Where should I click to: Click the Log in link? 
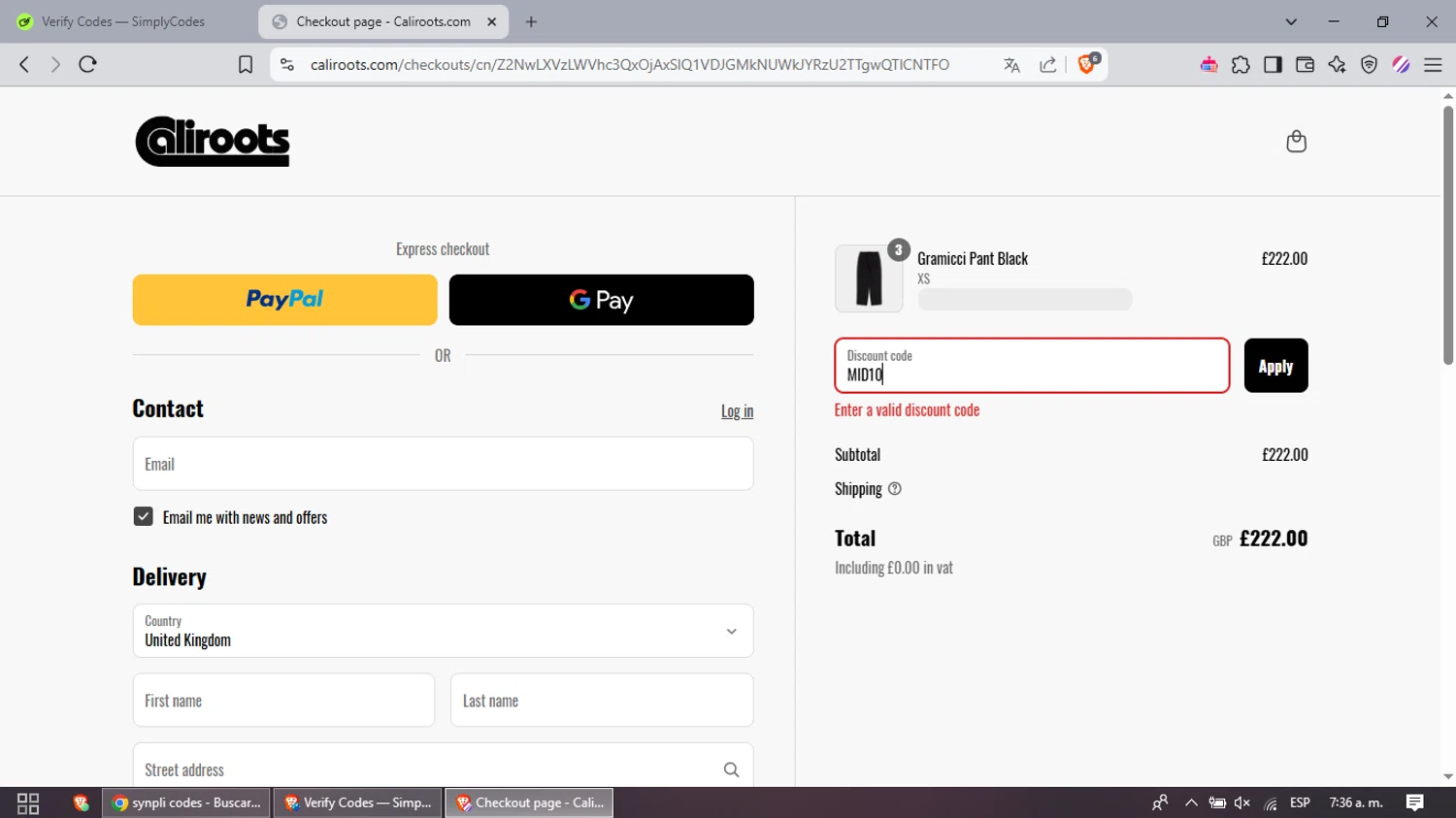737,411
